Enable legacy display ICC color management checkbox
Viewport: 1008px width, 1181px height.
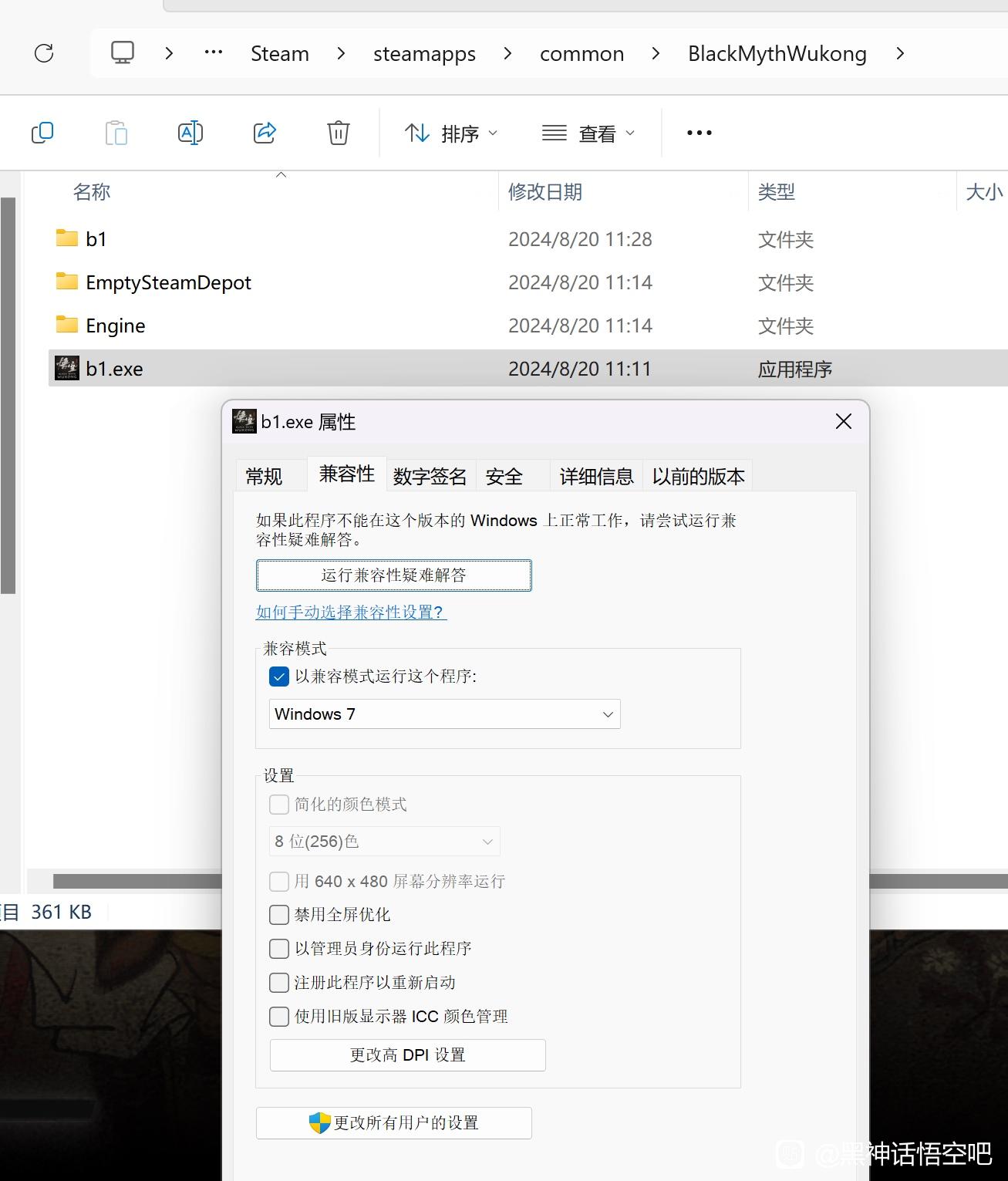[x=279, y=1017]
